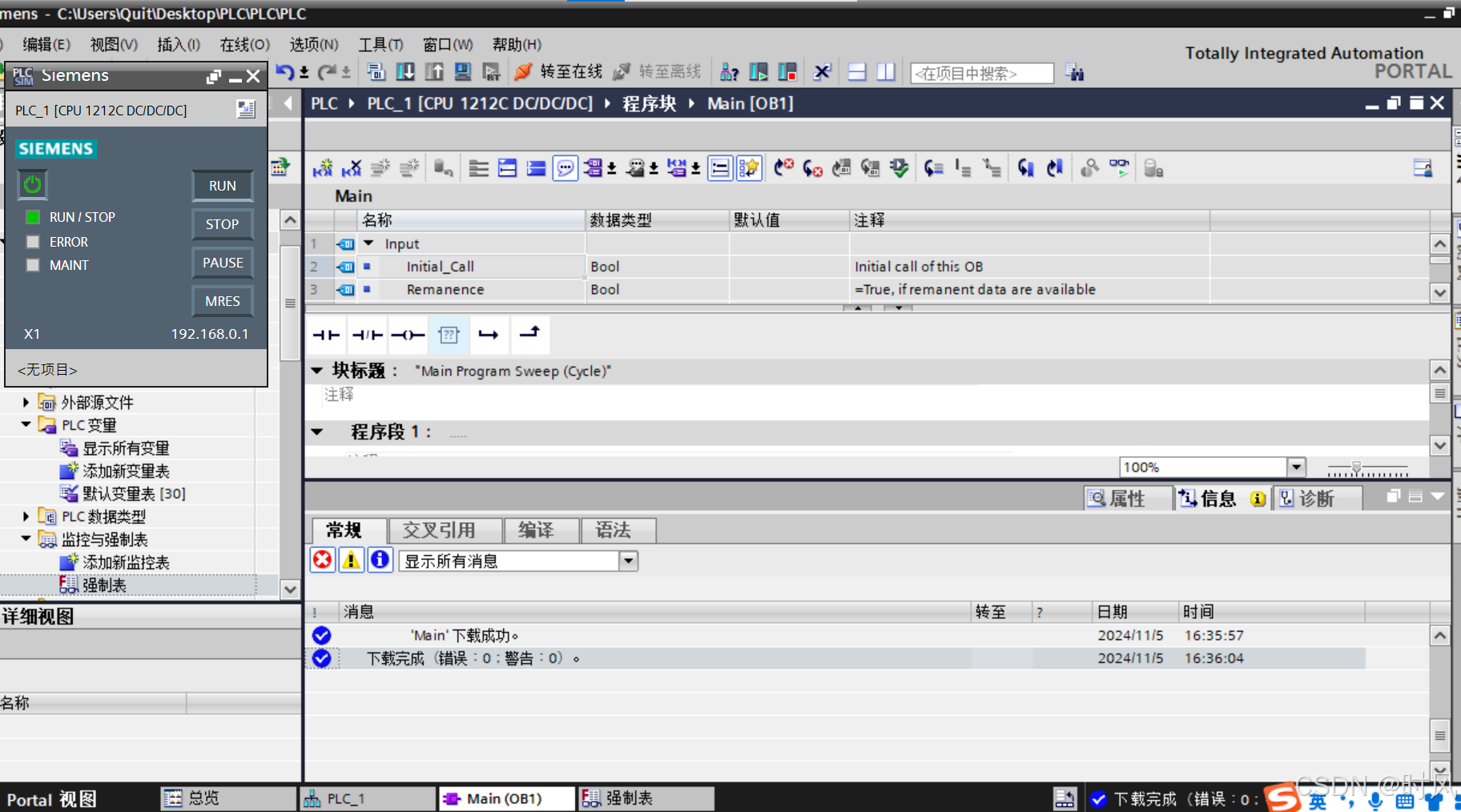
Task: Insert a normally open contact
Action: pyautogui.click(x=327, y=335)
